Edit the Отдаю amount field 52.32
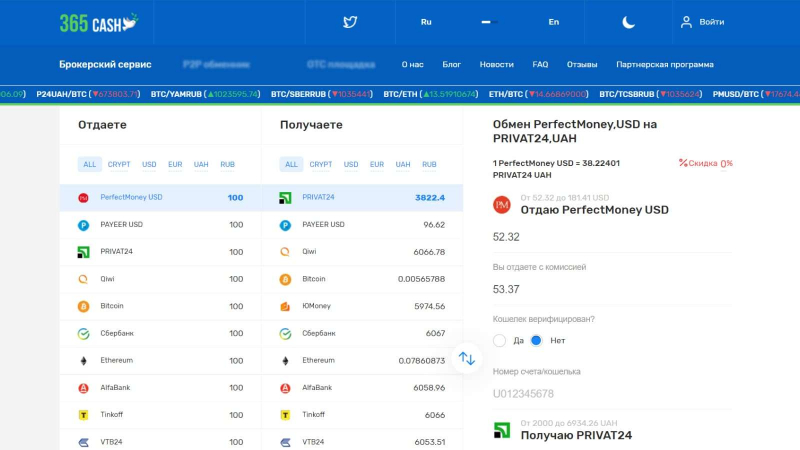This screenshot has height=450, width=800. coord(612,237)
